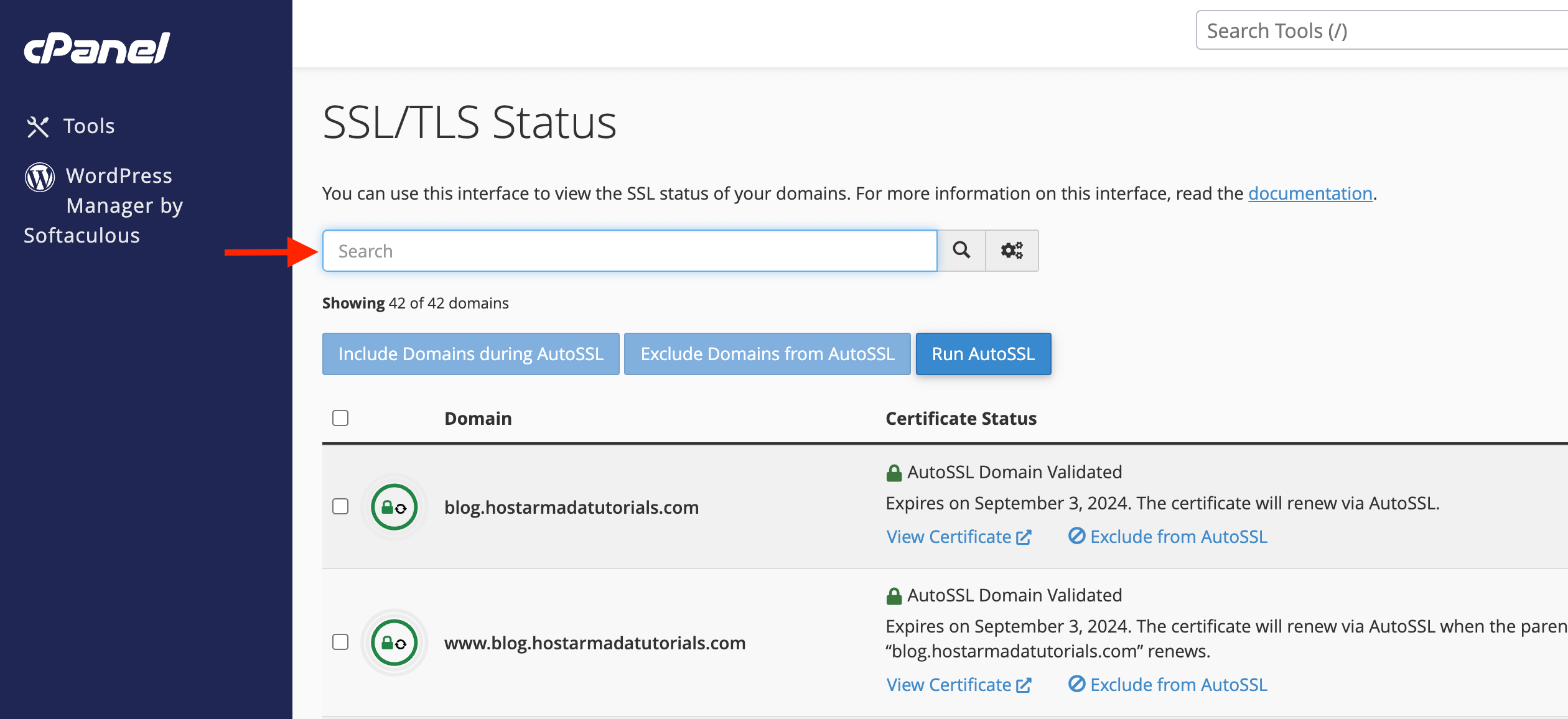This screenshot has width=1568, height=719.
Task: Open the search filter gears settings
Action: tap(1012, 251)
